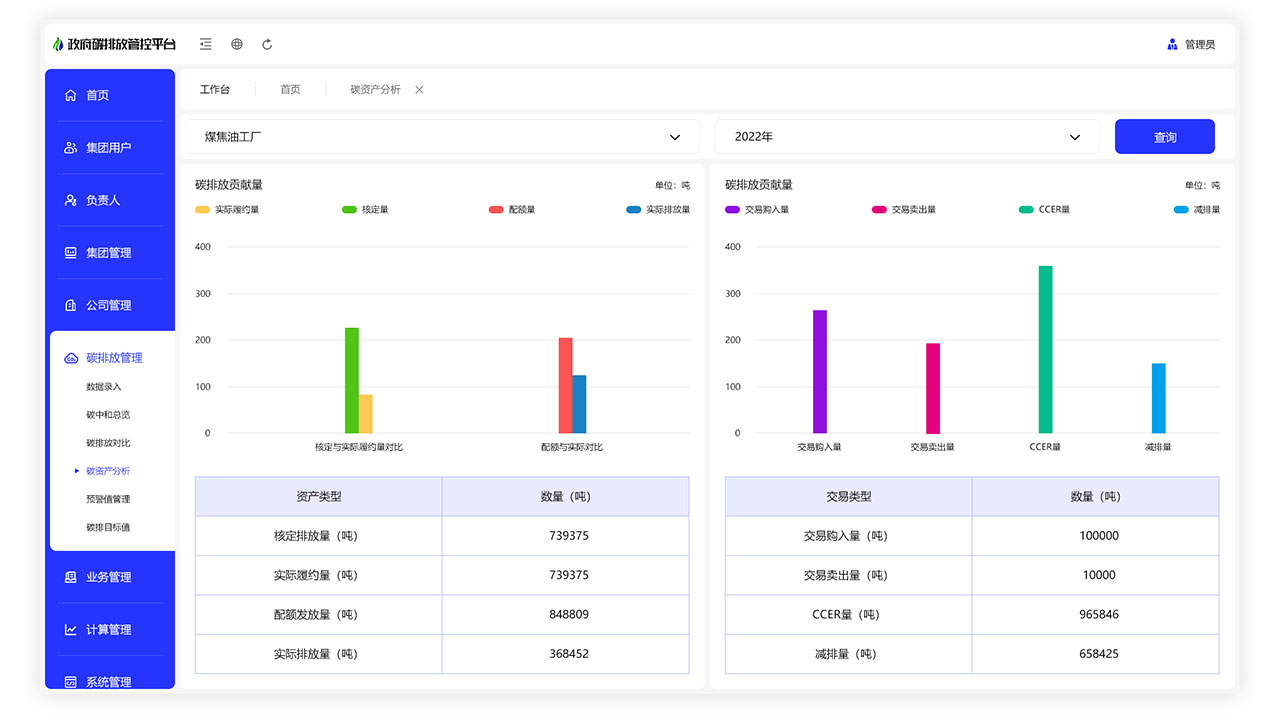Toggle CCER量 legend series in right chart

tap(1044, 210)
